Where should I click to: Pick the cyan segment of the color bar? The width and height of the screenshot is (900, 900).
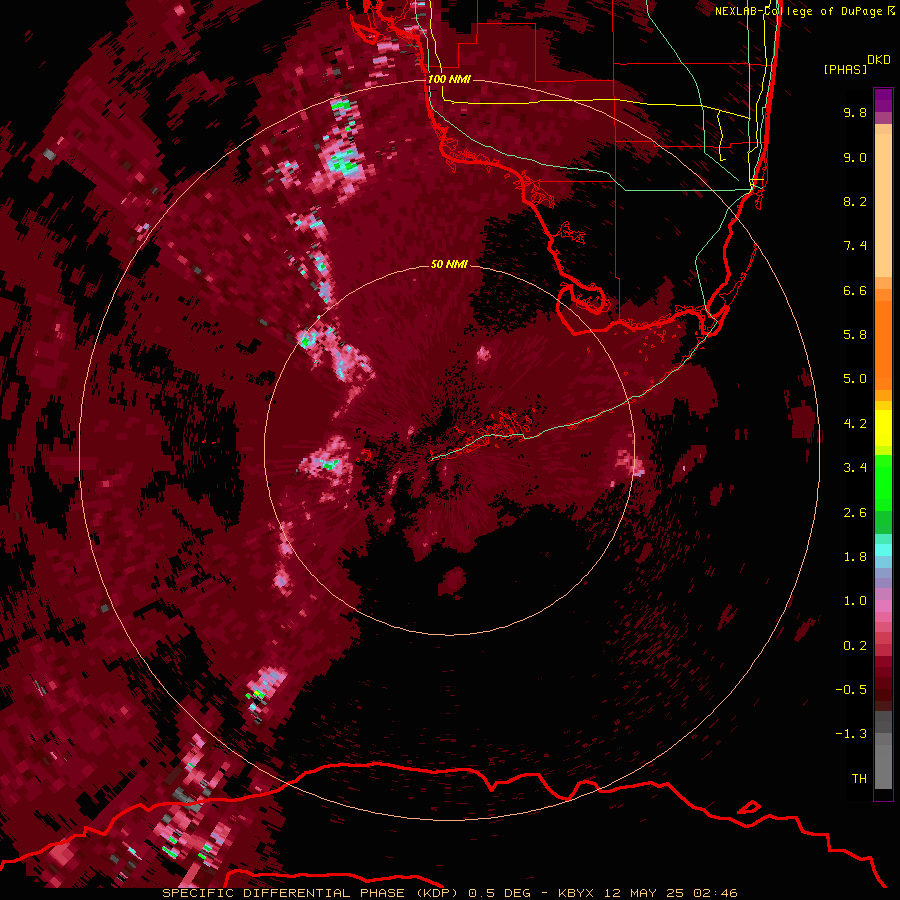pos(883,550)
